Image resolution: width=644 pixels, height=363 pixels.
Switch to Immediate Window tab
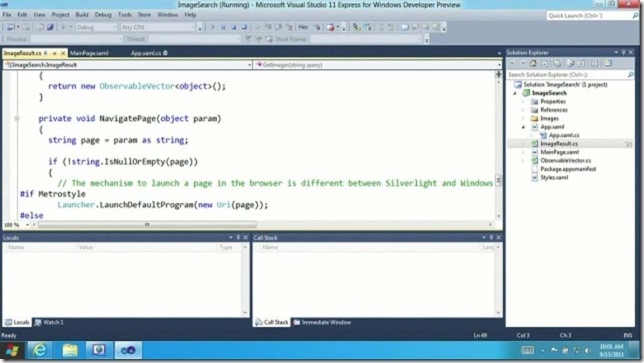322,322
